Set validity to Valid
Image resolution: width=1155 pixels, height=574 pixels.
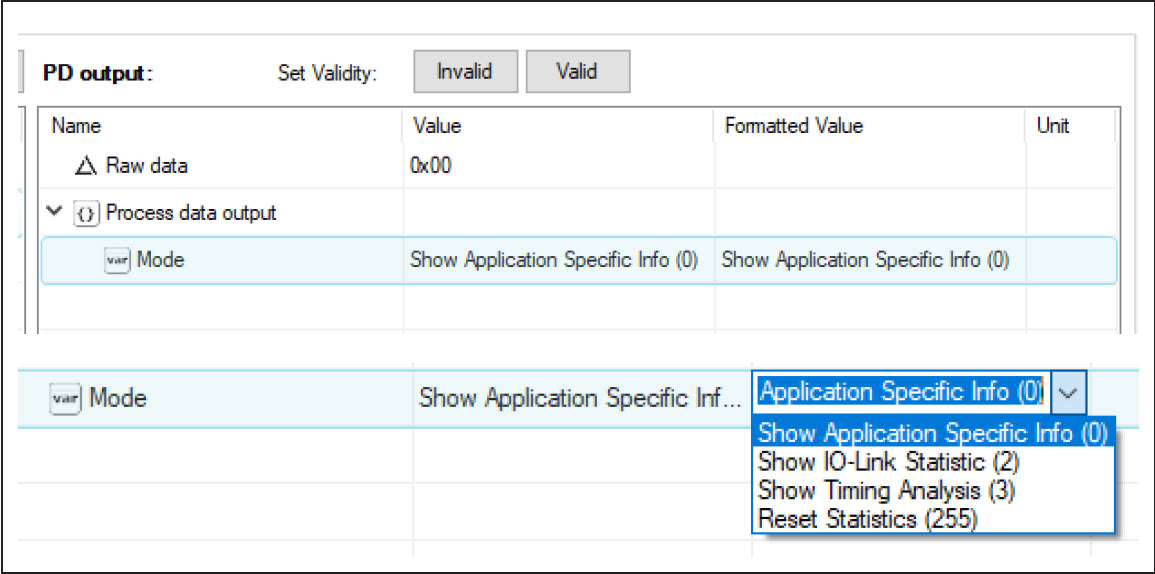[578, 71]
